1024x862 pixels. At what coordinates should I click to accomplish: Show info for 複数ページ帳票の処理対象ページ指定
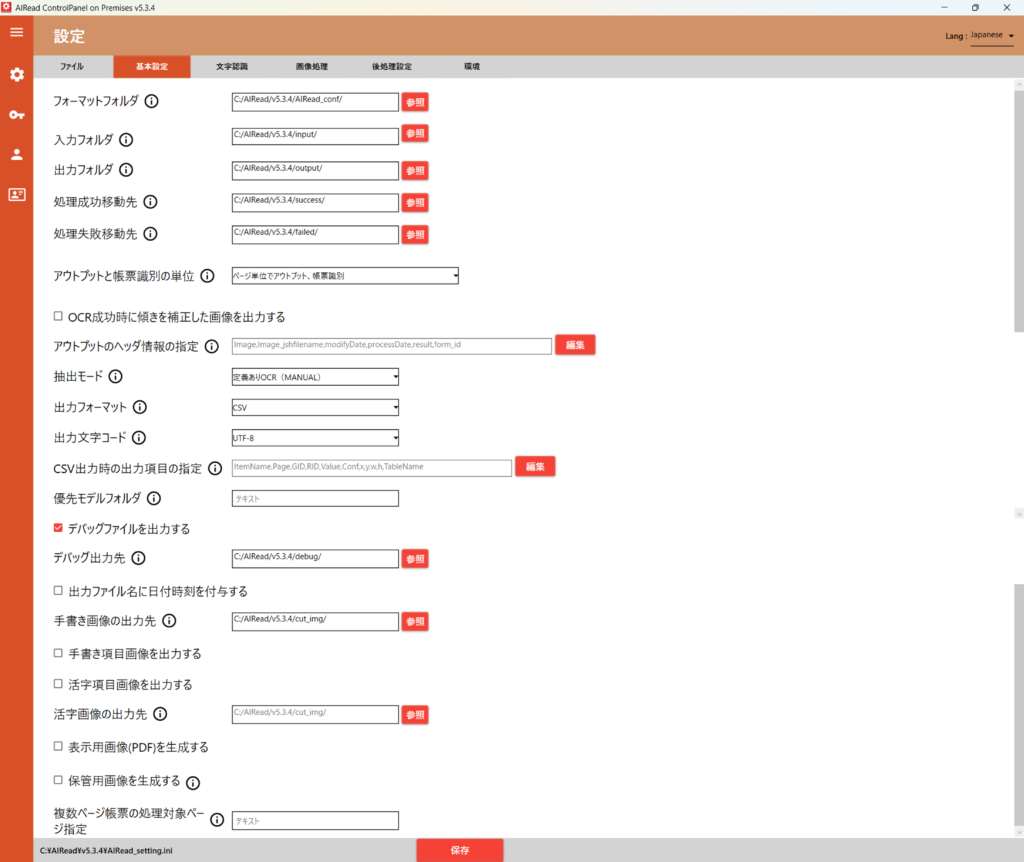217,820
